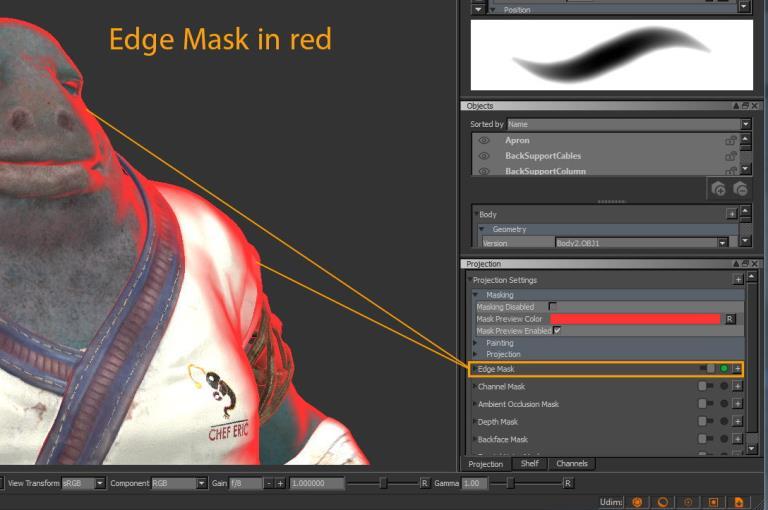This screenshot has height=510, width=768.
Task: Increase gain with the plus button
Action: (280, 484)
